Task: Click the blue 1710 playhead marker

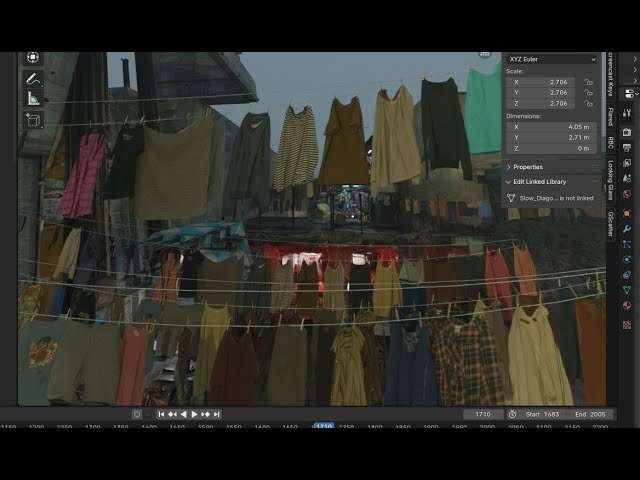Action: point(324,426)
